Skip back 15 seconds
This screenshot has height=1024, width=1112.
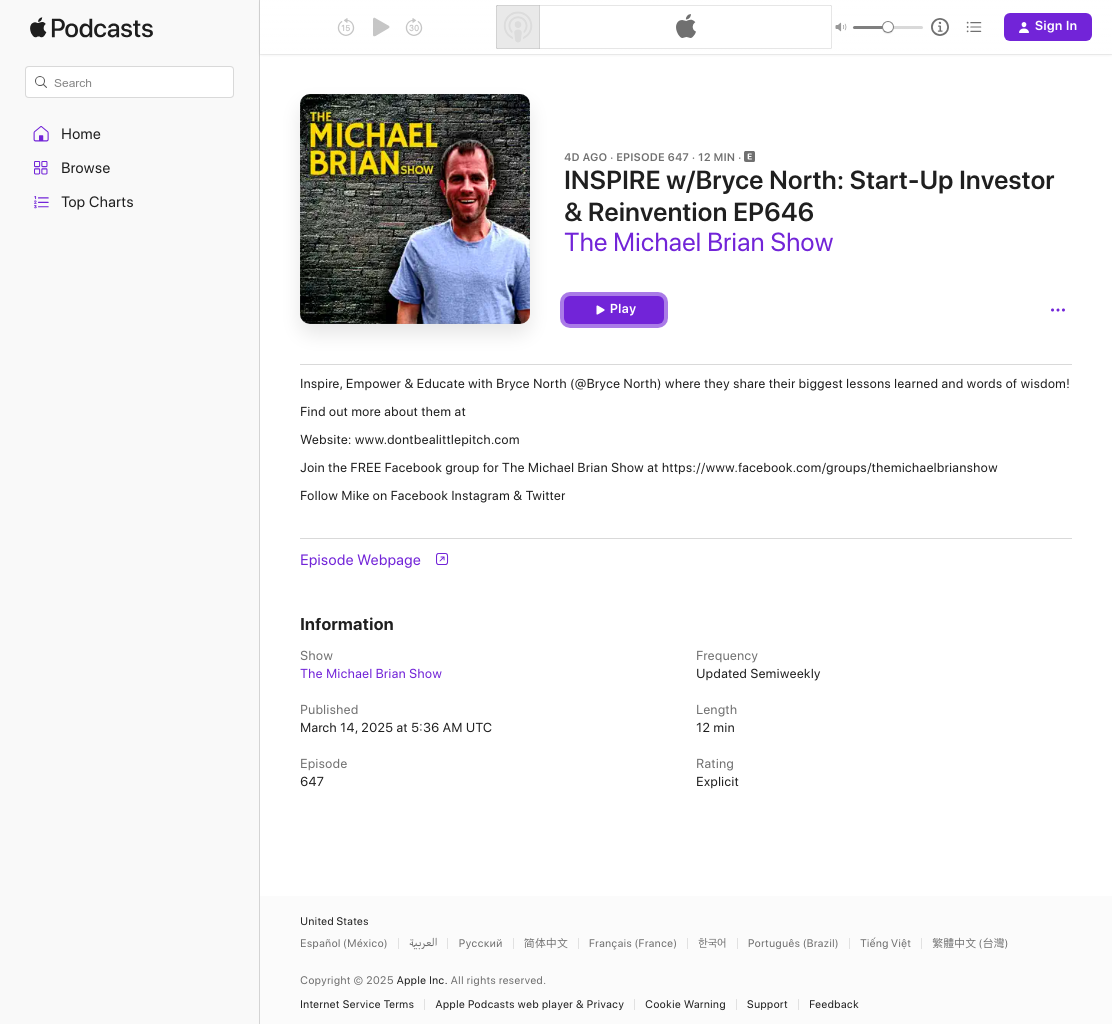pyautogui.click(x=346, y=28)
